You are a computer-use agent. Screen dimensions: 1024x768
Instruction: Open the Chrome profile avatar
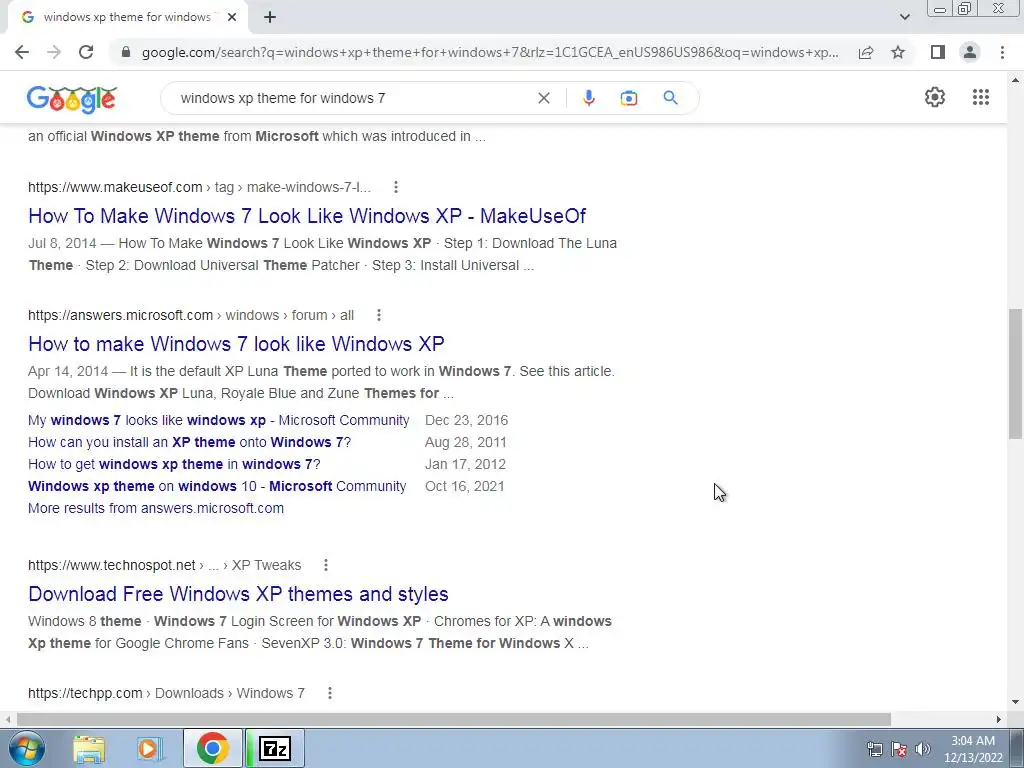(970, 52)
